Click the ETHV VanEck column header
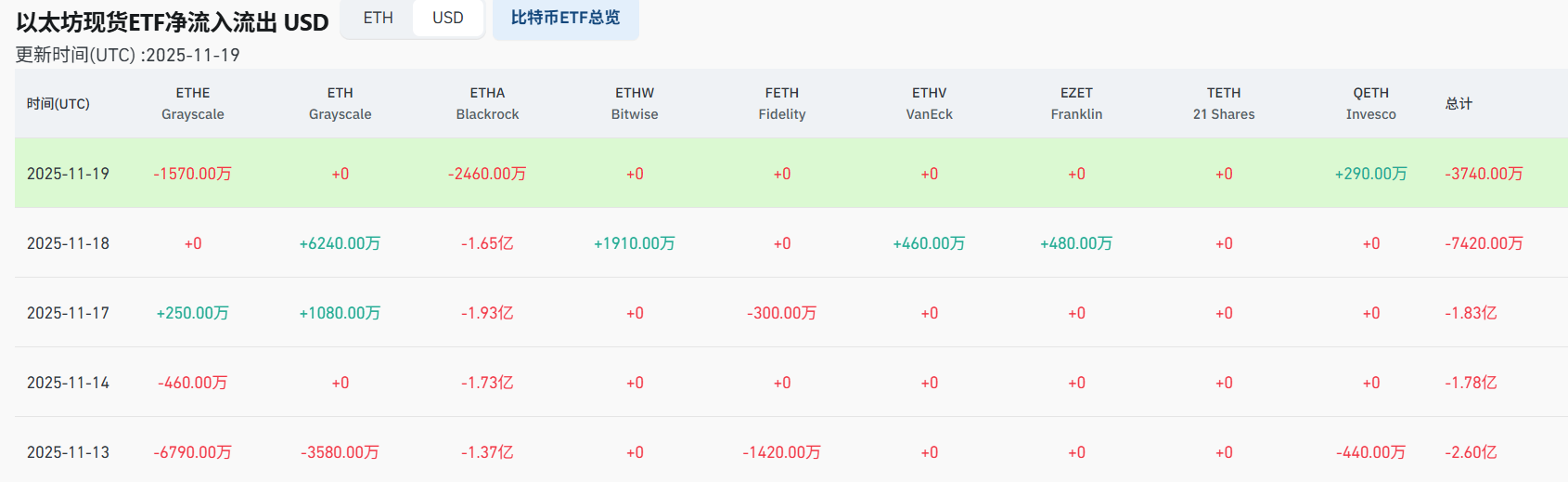1568x482 pixels. (x=929, y=103)
